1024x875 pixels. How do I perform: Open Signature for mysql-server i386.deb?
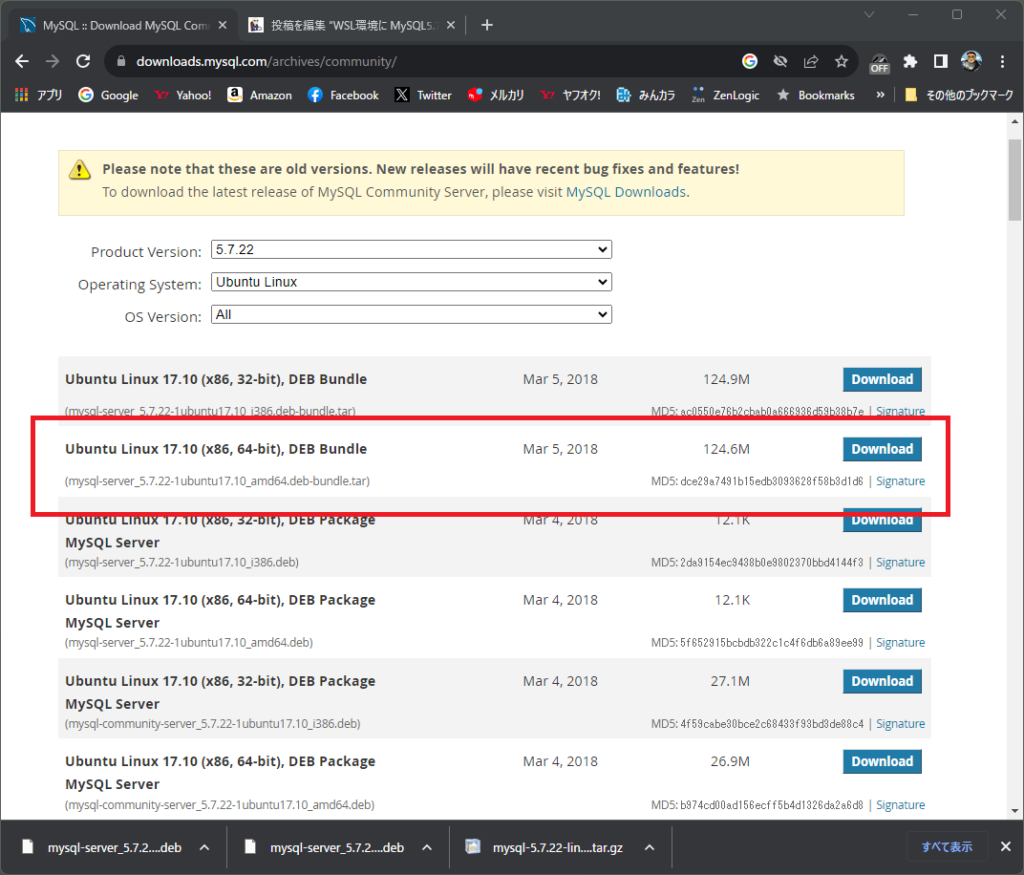(900, 562)
